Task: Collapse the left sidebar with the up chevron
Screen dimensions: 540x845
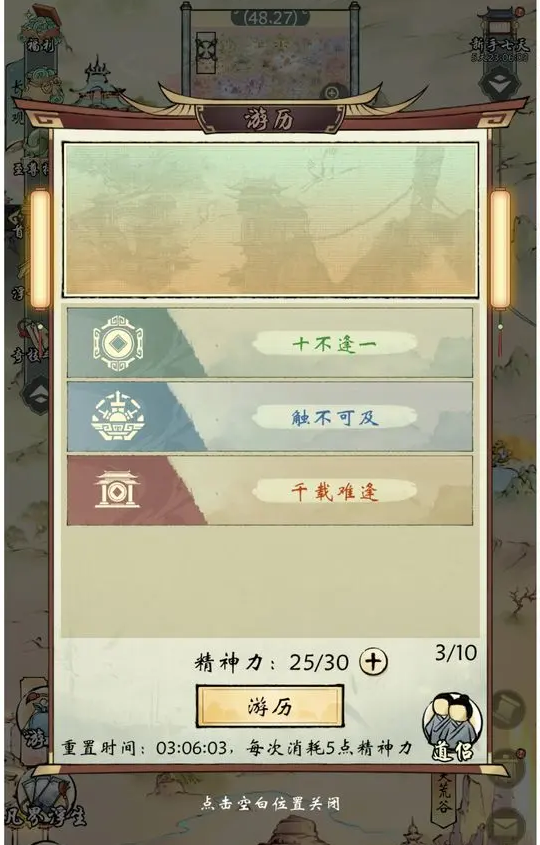Action: pyautogui.click(x=38, y=395)
